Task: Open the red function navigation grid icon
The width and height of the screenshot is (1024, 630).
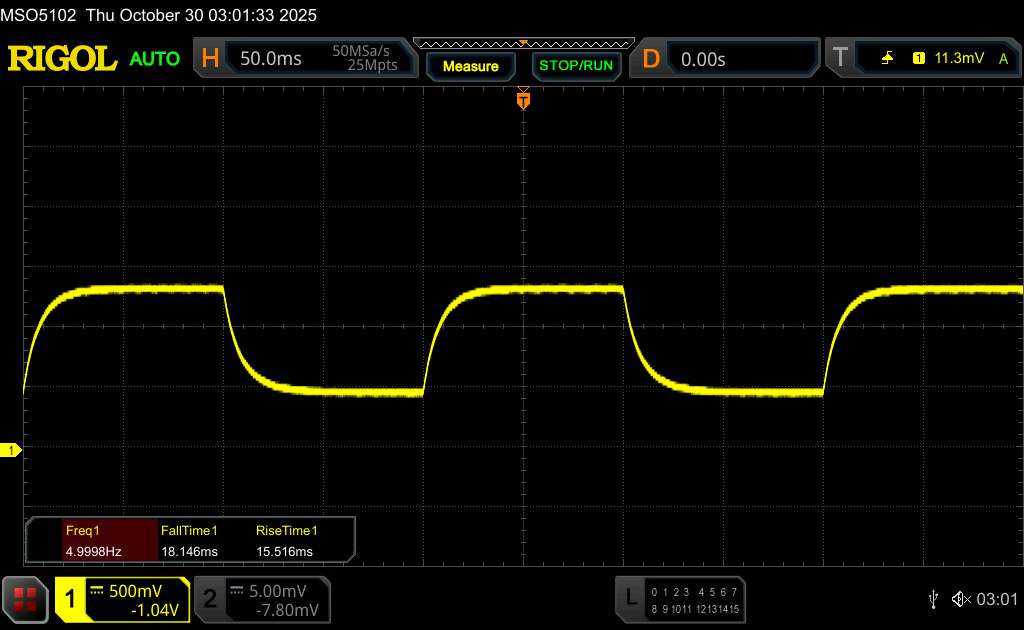Action: click(x=25, y=599)
